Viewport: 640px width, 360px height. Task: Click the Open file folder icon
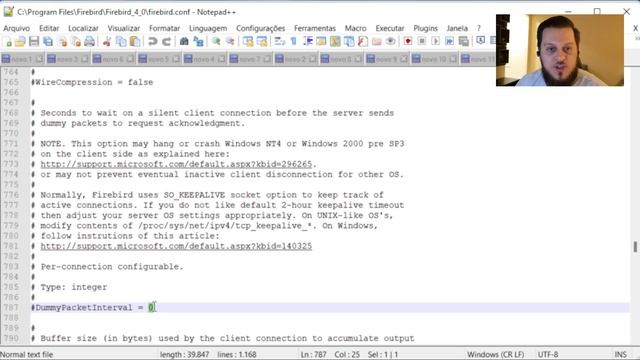[x=20, y=41]
